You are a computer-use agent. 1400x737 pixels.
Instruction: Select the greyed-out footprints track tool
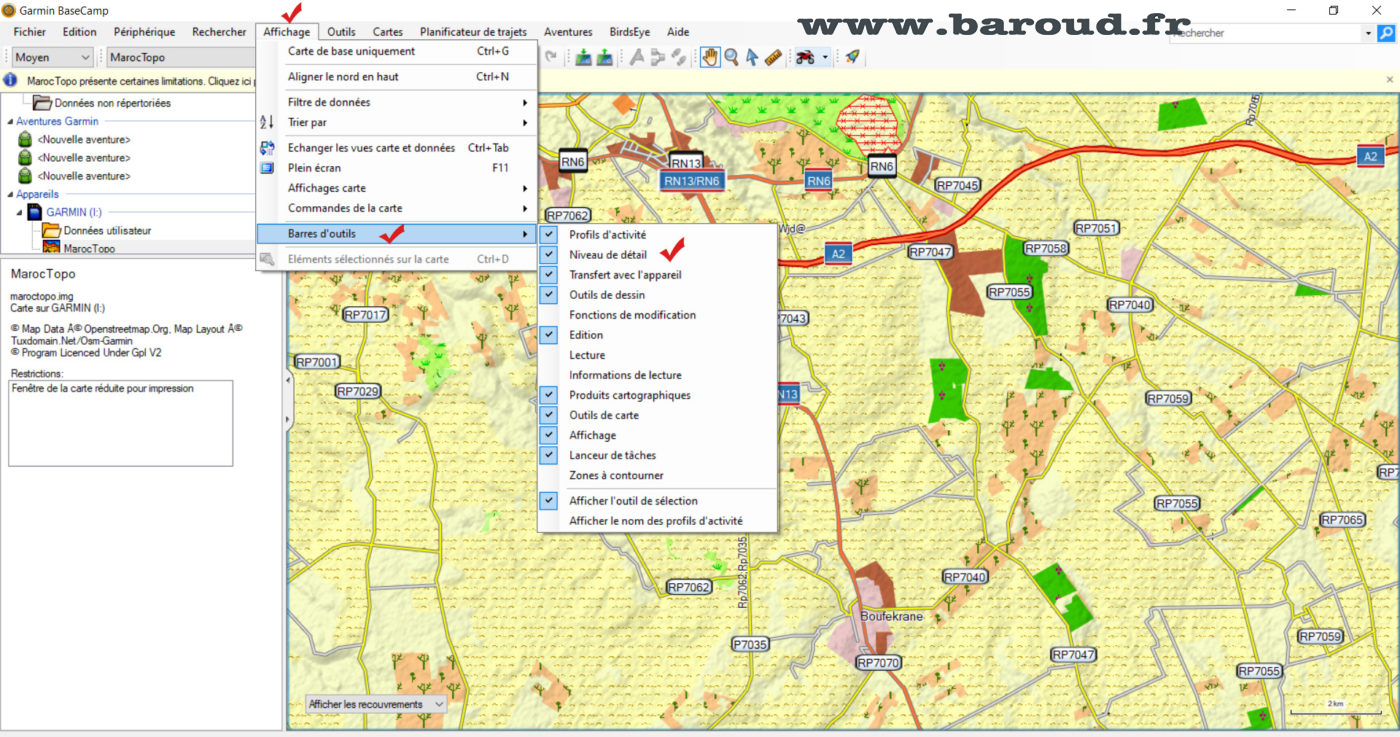[679, 58]
